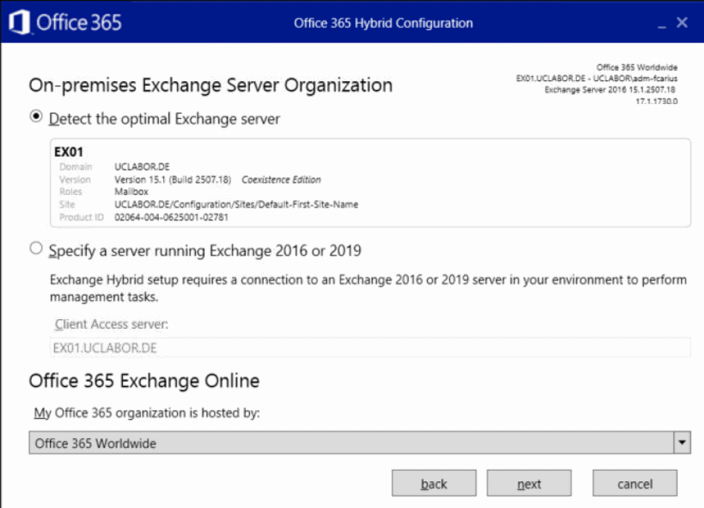Click the Mailbox roles value
The width and height of the screenshot is (704, 508).
click(x=131, y=192)
